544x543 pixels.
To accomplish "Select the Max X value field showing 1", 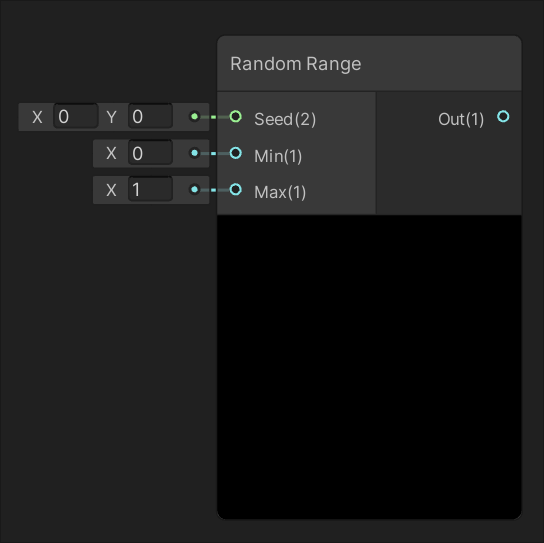I will tap(150, 189).
